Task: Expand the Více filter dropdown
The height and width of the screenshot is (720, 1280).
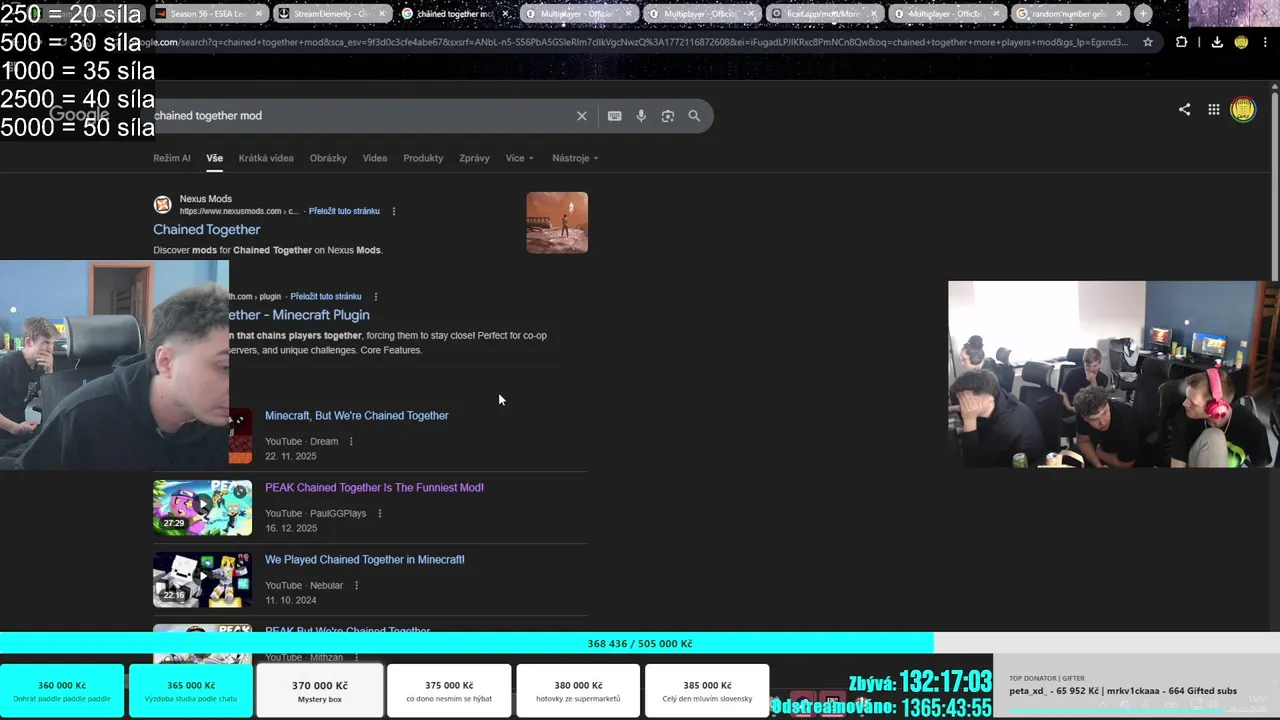Action: pyautogui.click(x=520, y=158)
